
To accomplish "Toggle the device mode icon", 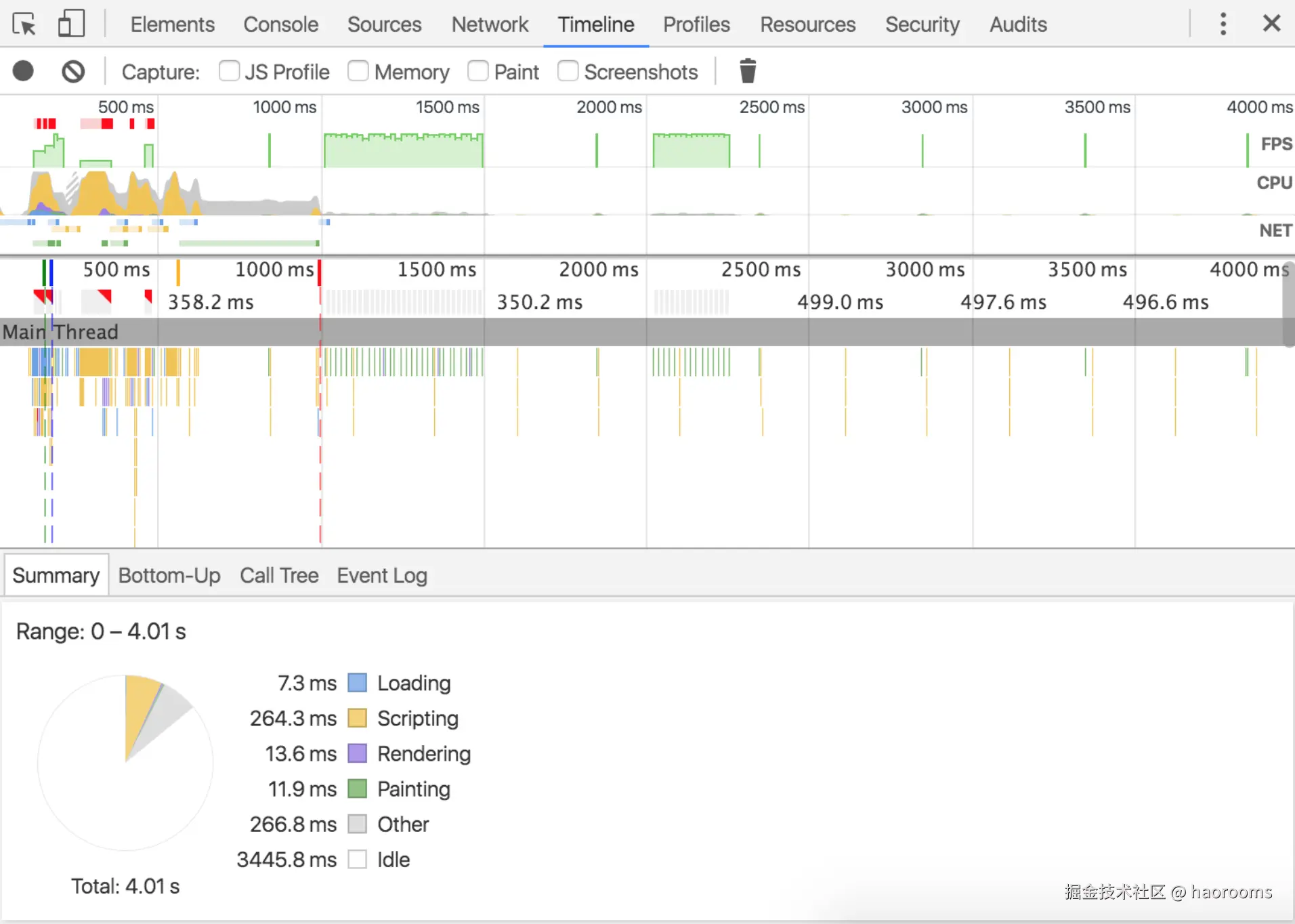I will point(71,24).
